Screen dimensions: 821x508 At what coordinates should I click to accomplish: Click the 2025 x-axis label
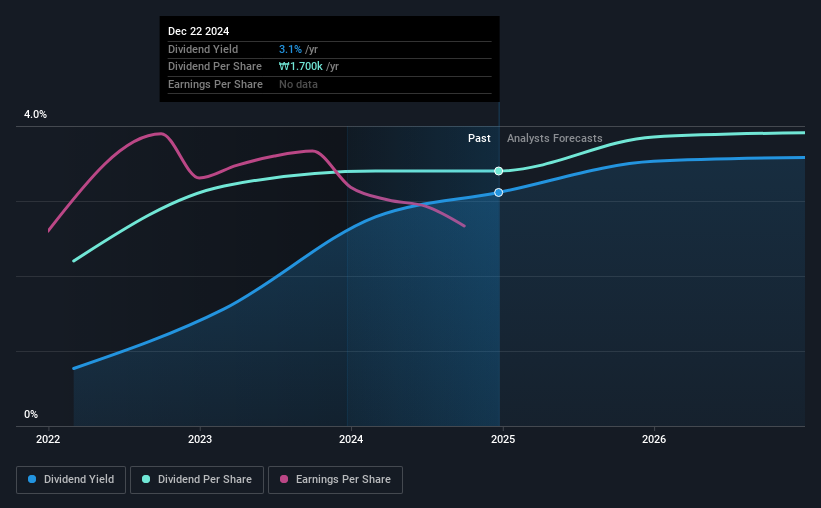coord(503,439)
